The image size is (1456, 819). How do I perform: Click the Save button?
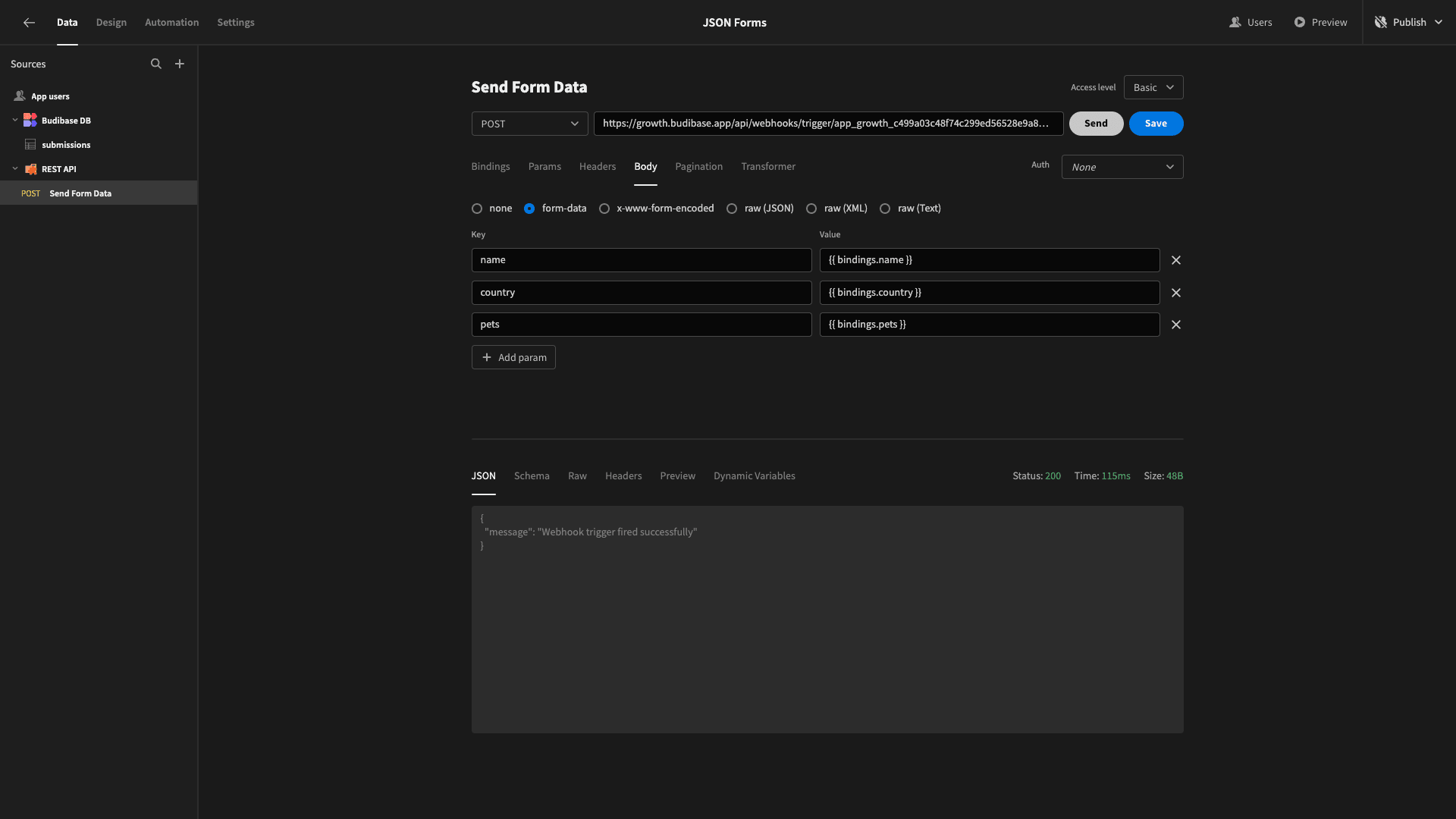(1156, 124)
